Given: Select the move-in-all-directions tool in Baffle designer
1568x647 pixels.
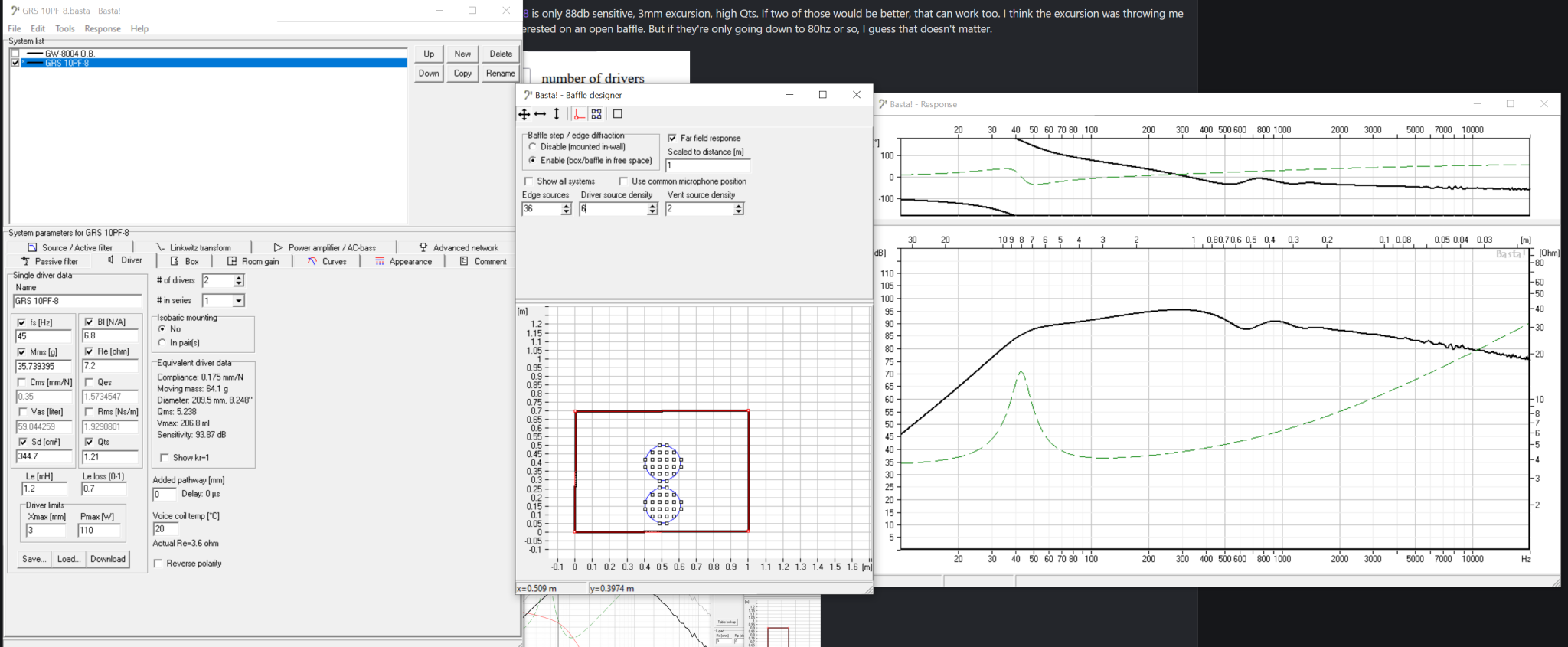Looking at the screenshot, I should click(x=524, y=114).
